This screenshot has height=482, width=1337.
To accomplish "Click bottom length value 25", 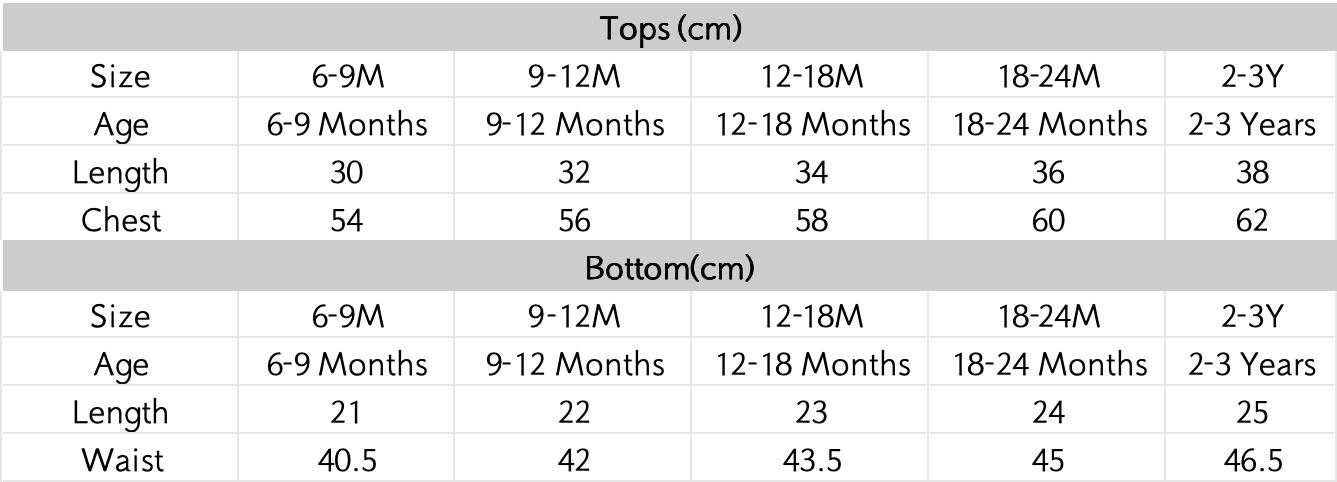I will pos(1251,411).
